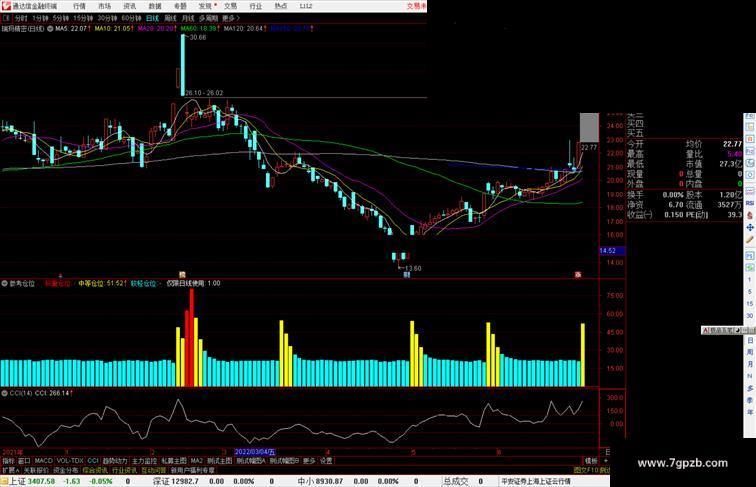Expand 更多 indicator list

pyautogui.click(x=309, y=461)
